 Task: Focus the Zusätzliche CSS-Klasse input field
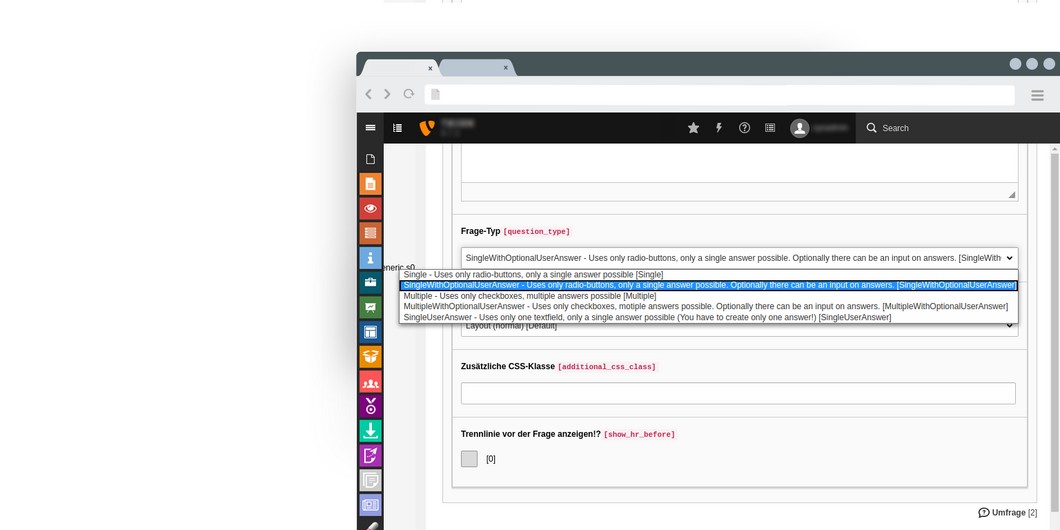(738, 393)
